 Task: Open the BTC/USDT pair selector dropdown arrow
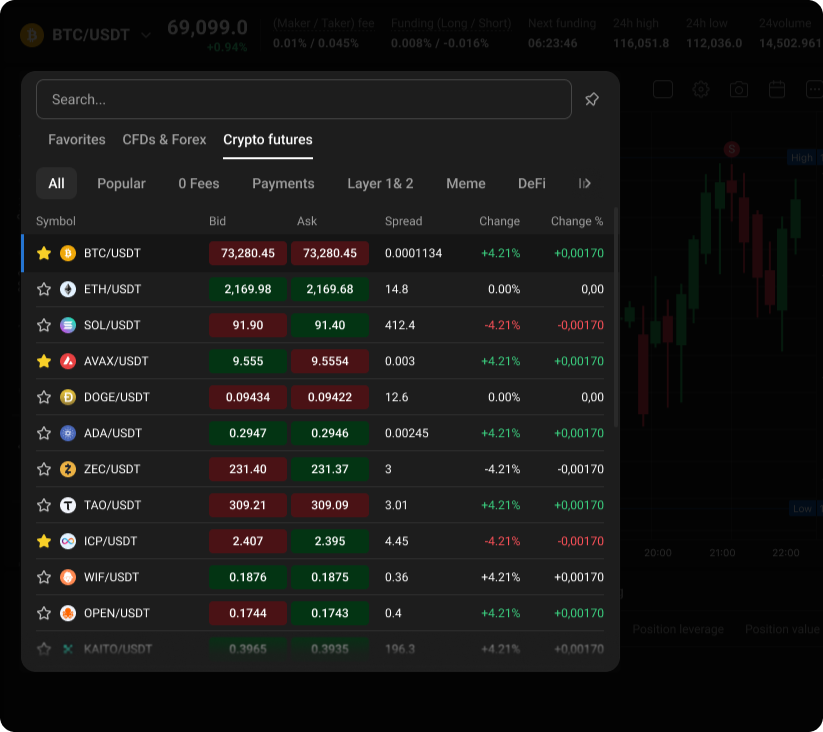tap(146, 34)
